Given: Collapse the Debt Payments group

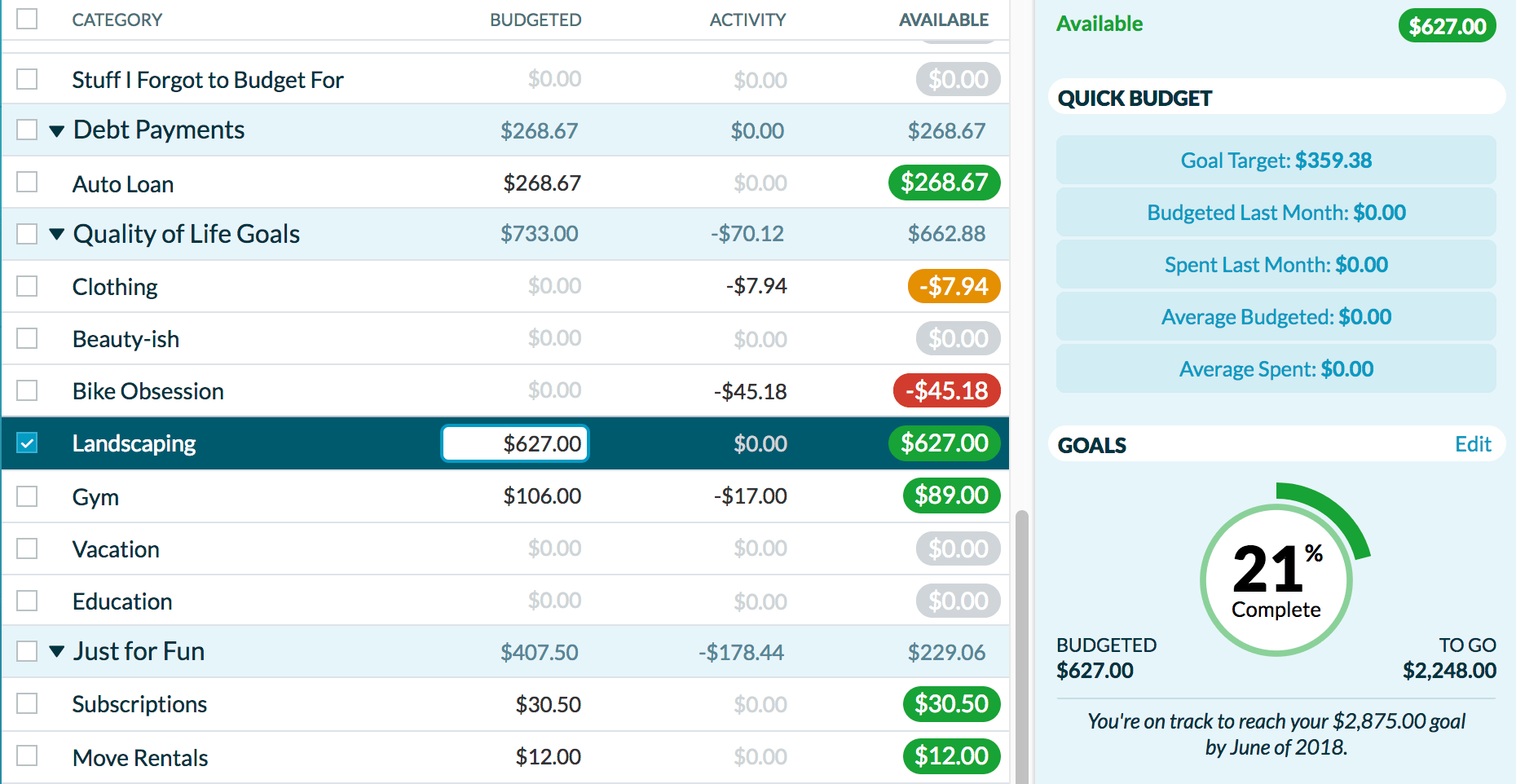Looking at the screenshot, I should click(x=56, y=130).
